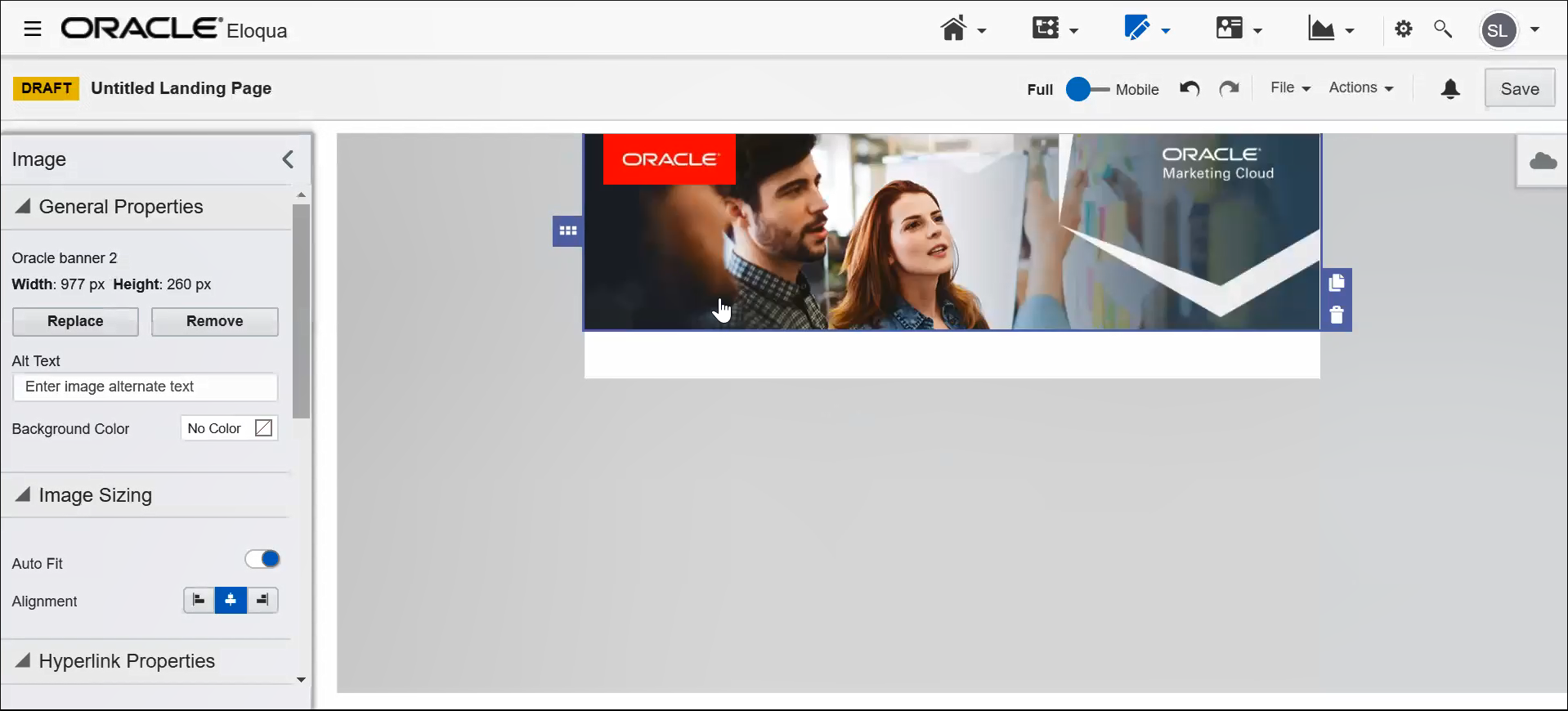Open the Orchestration campaigns icon
Screen dimensions: 1568x711
[x=1046, y=29]
